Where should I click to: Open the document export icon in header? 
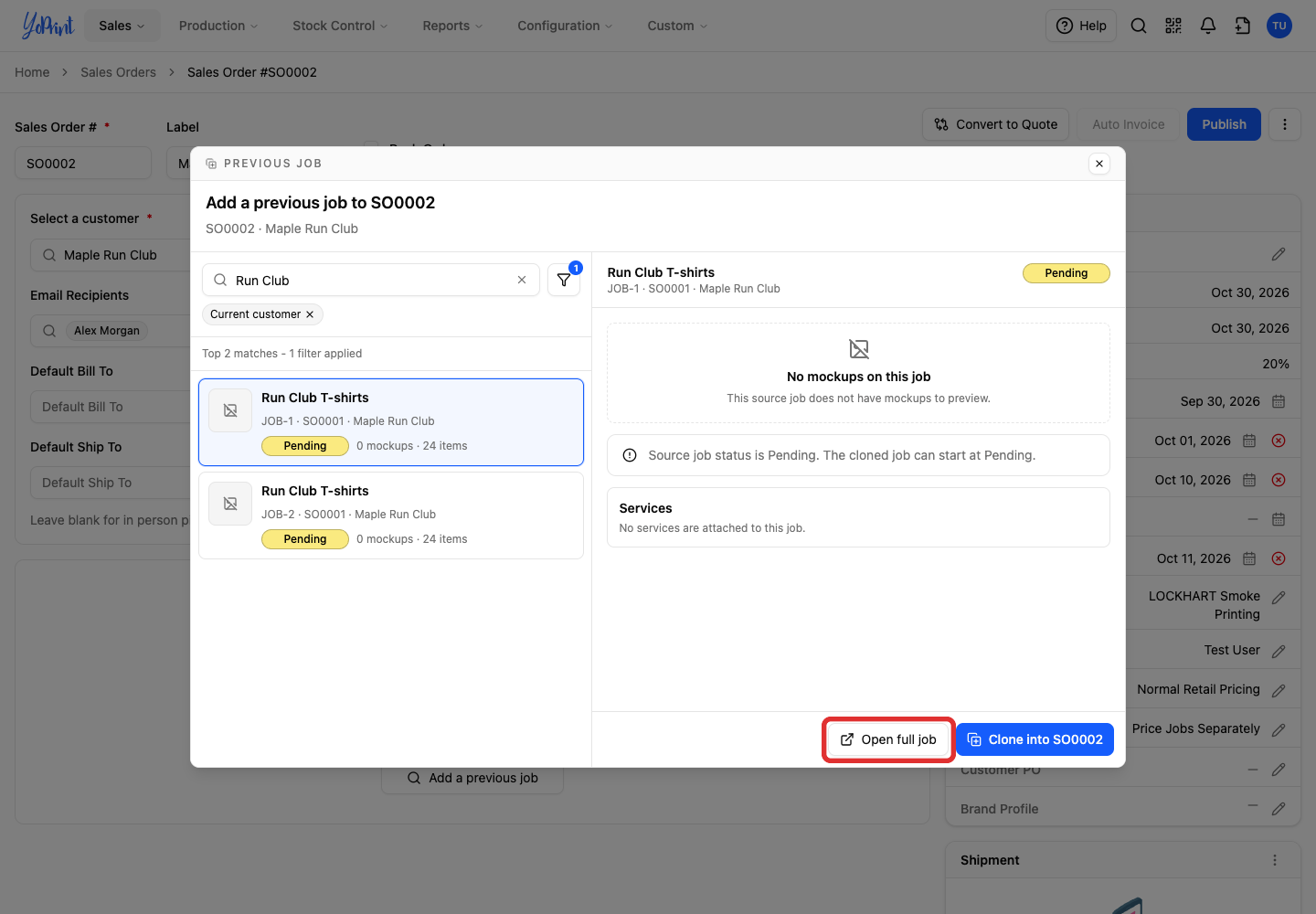point(1243,26)
